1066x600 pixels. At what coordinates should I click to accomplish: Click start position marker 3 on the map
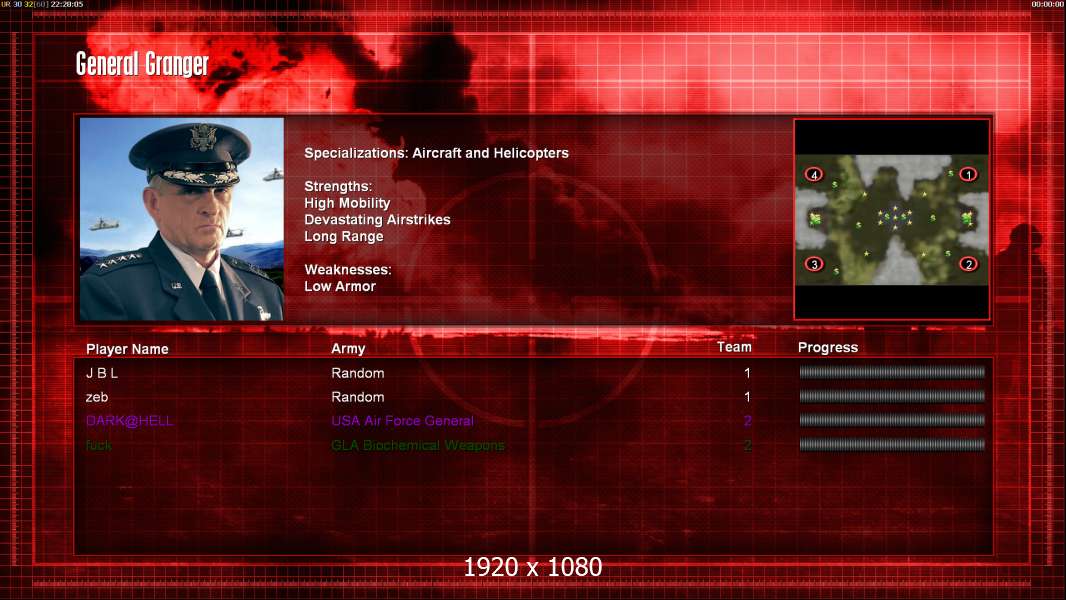point(814,264)
